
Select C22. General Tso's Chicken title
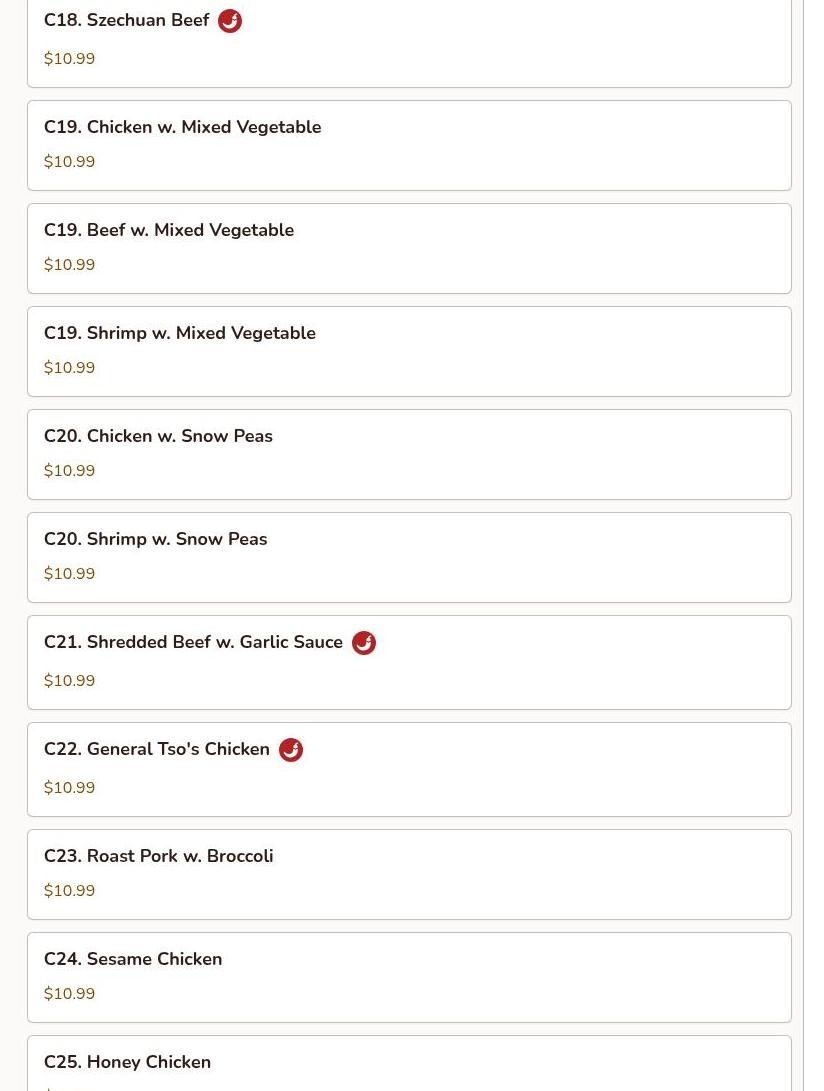157,749
